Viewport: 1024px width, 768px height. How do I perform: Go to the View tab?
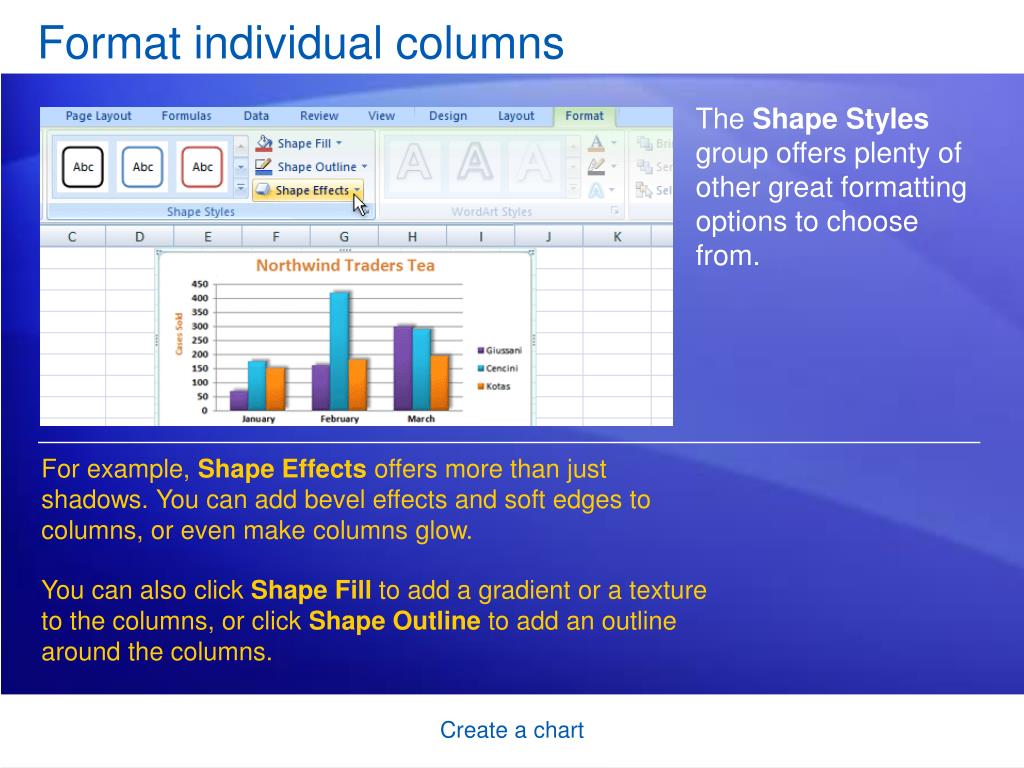(381, 116)
